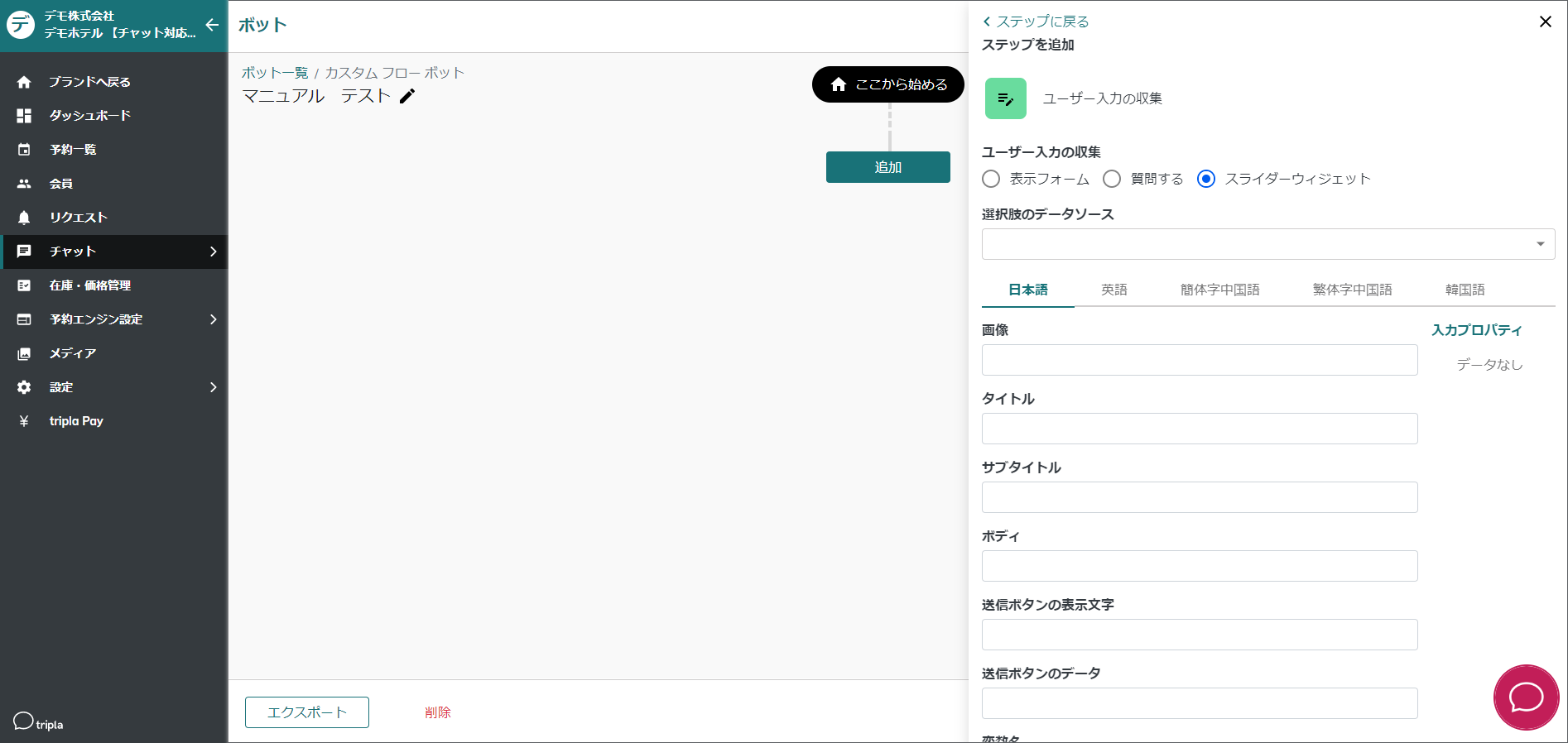Click the yen icon for tripla Pay

(24, 421)
